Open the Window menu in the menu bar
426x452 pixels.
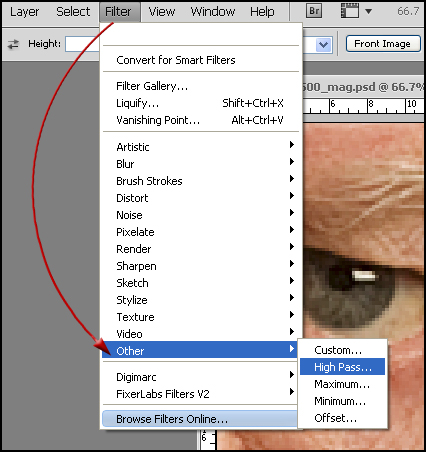[212, 12]
